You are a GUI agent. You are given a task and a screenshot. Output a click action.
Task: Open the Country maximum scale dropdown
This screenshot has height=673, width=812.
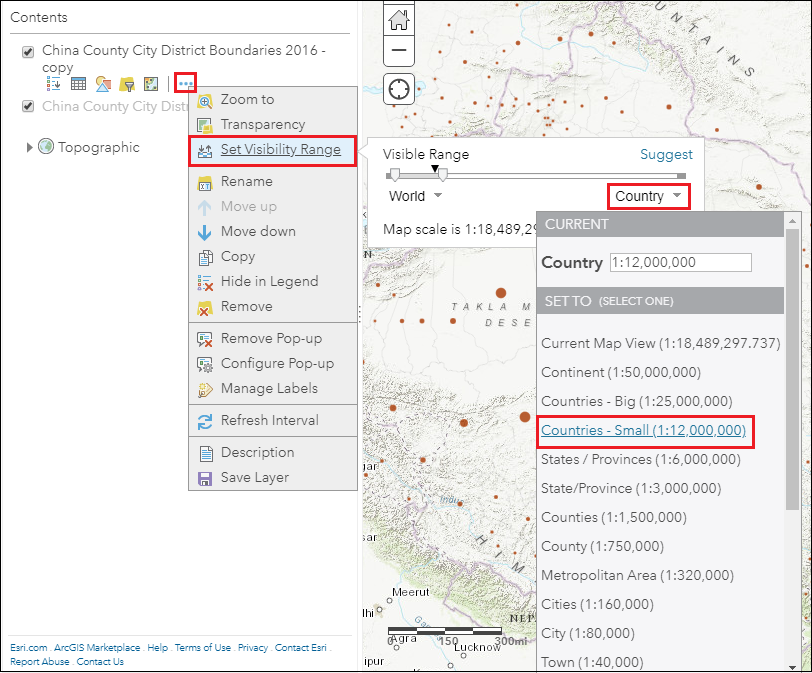pyautogui.click(x=648, y=197)
